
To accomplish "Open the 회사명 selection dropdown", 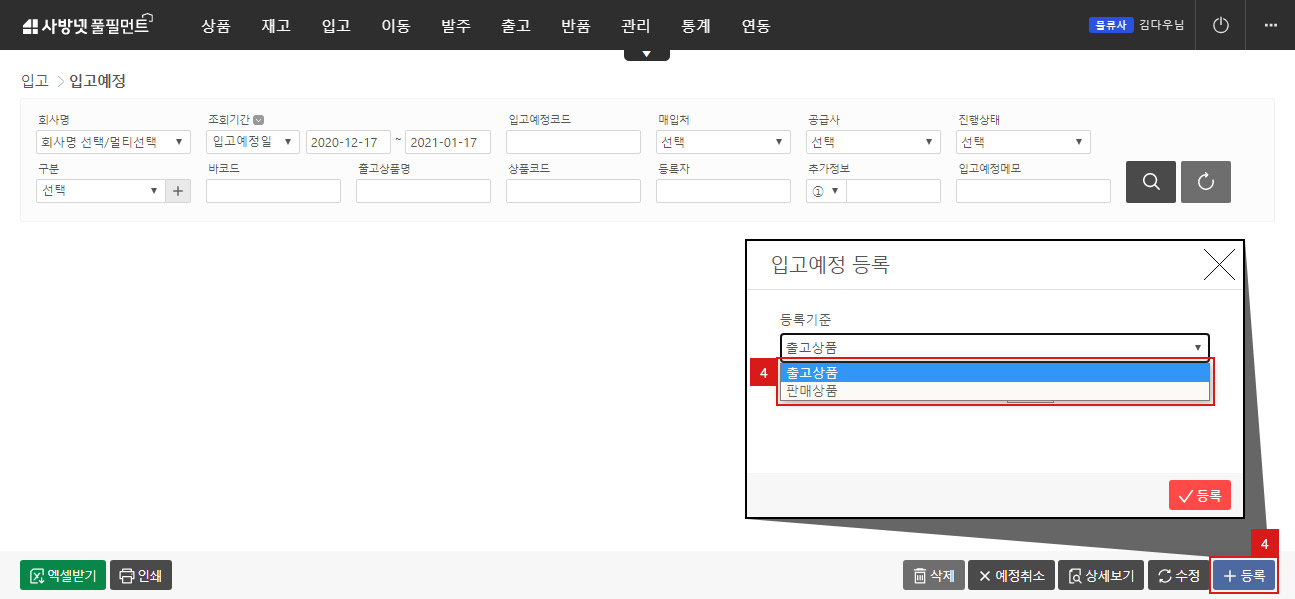I will tap(112, 142).
